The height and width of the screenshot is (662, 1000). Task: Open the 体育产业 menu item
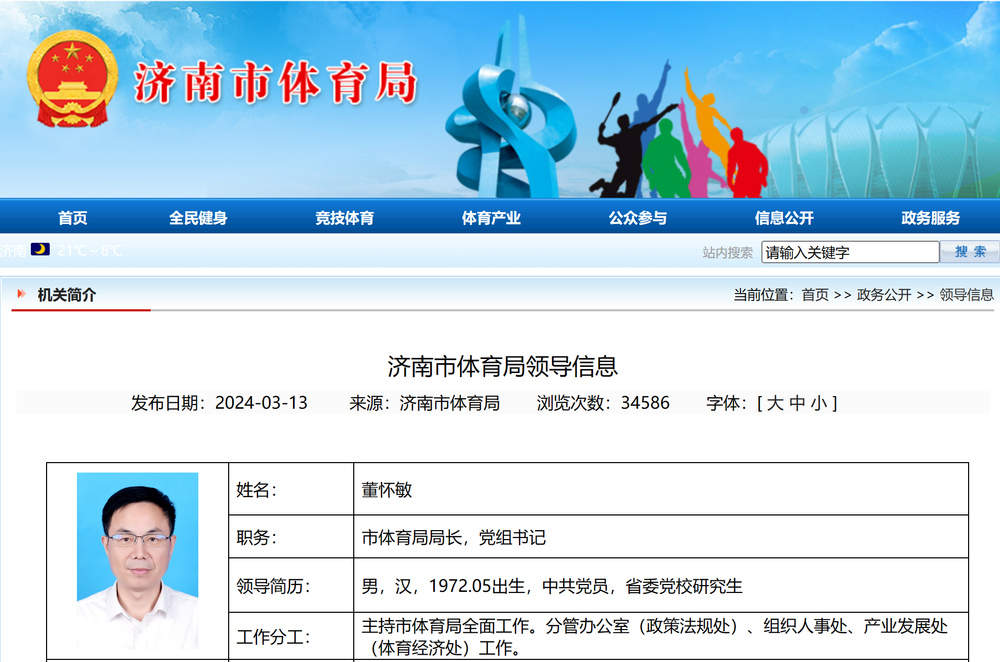(491, 217)
